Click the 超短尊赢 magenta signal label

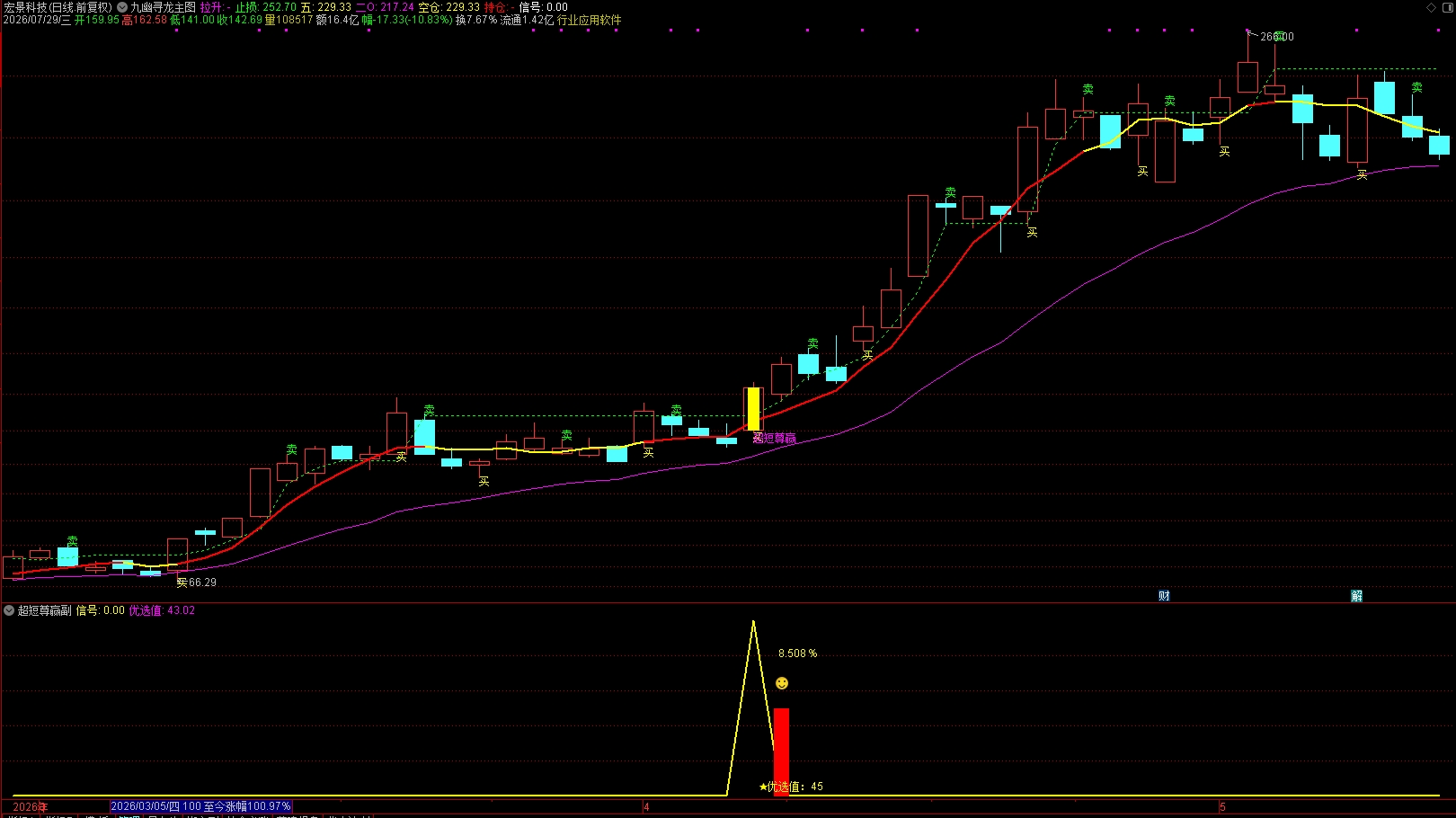[x=775, y=439]
